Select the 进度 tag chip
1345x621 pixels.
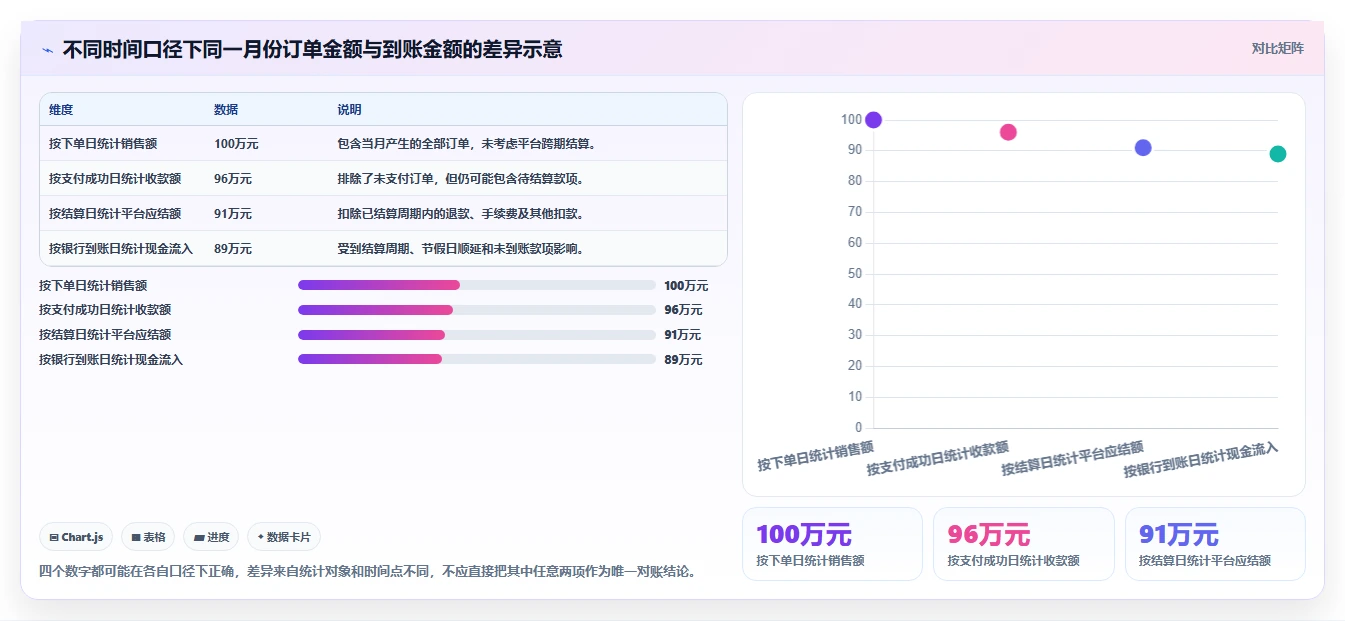coord(211,537)
